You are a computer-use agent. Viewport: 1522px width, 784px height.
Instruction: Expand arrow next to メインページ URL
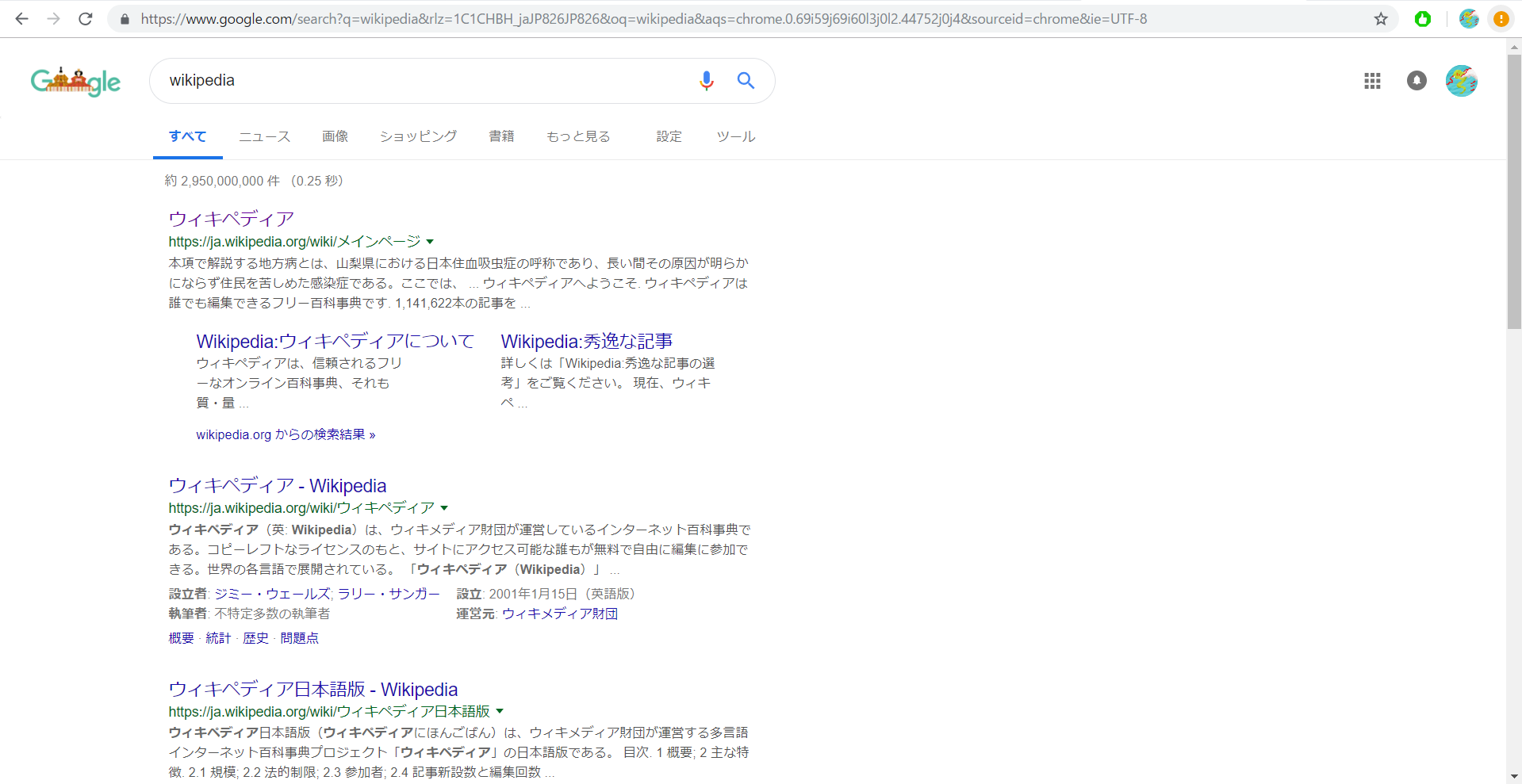click(430, 242)
